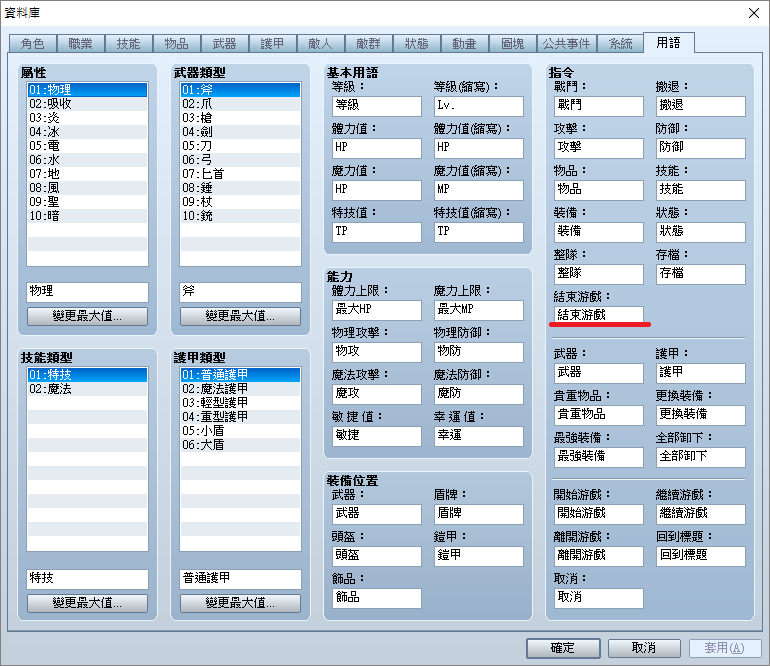The image size is (770, 666).
Task: Select 05:電 element row
Action: 87,146
